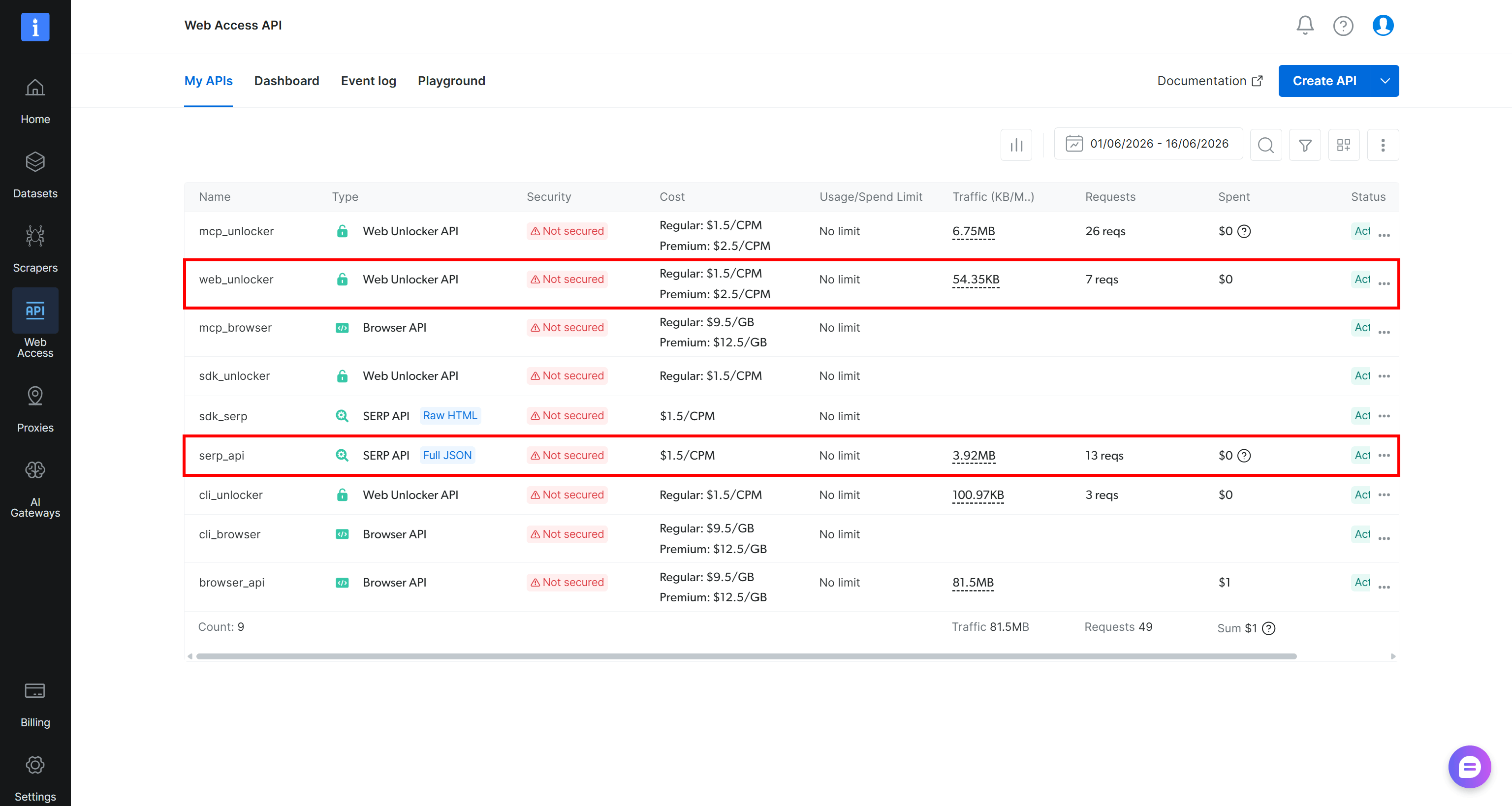Click cli_unlocker API name

pos(231,495)
